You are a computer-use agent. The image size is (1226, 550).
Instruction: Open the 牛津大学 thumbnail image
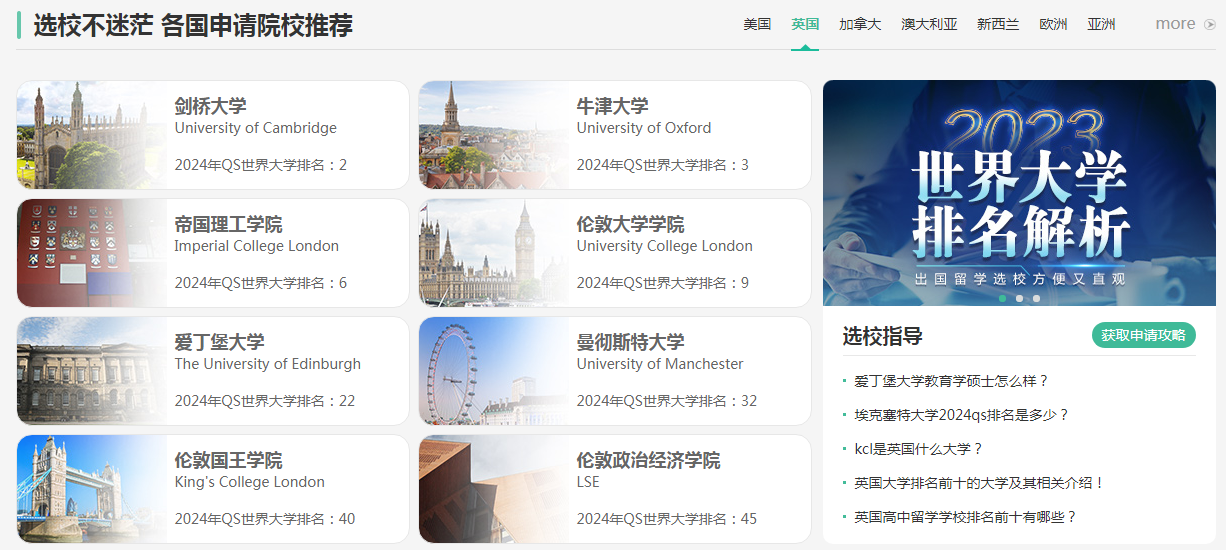click(x=494, y=135)
